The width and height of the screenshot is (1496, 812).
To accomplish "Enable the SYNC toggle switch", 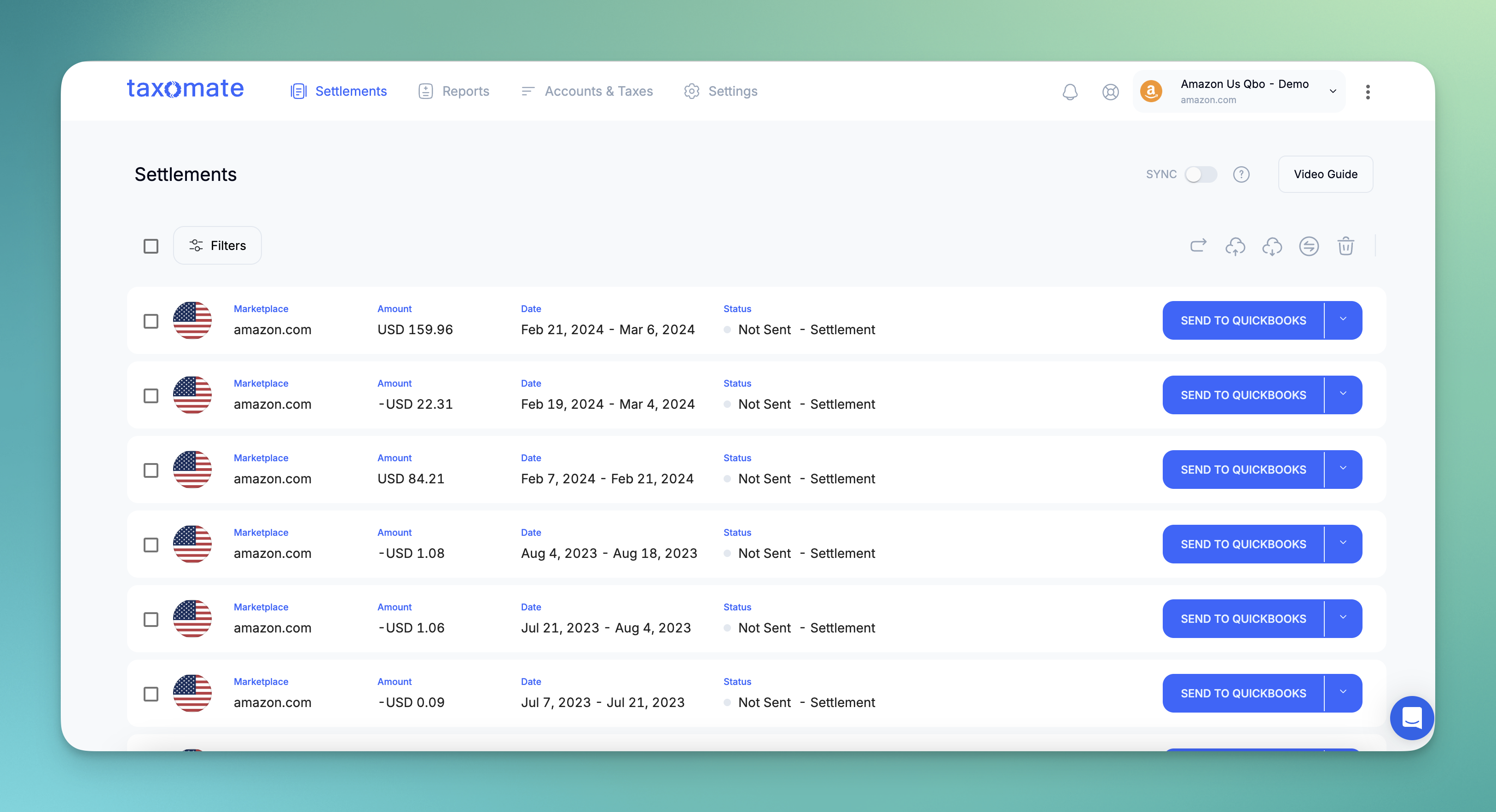I will tap(1201, 174).
